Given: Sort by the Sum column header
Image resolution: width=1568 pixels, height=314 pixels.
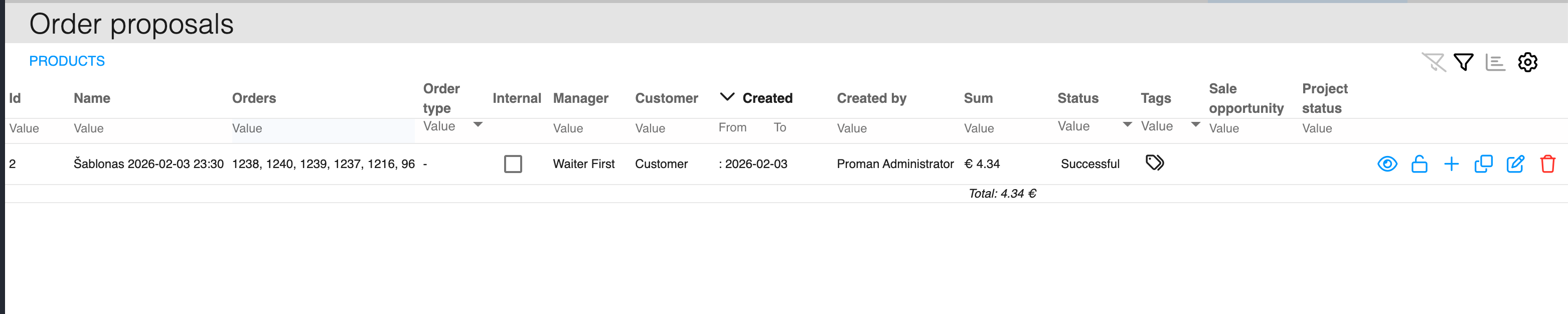Looking at the screenshot, I should coord(978,98).
